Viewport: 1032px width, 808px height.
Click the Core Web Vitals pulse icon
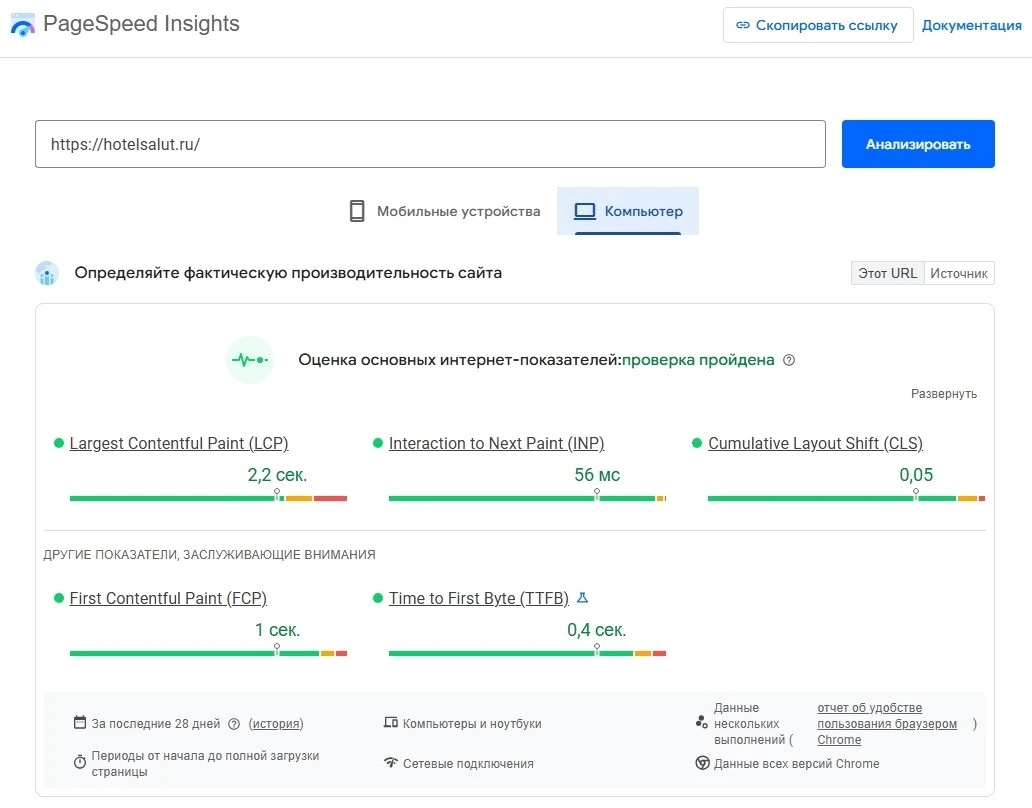[x=249, y=360]
